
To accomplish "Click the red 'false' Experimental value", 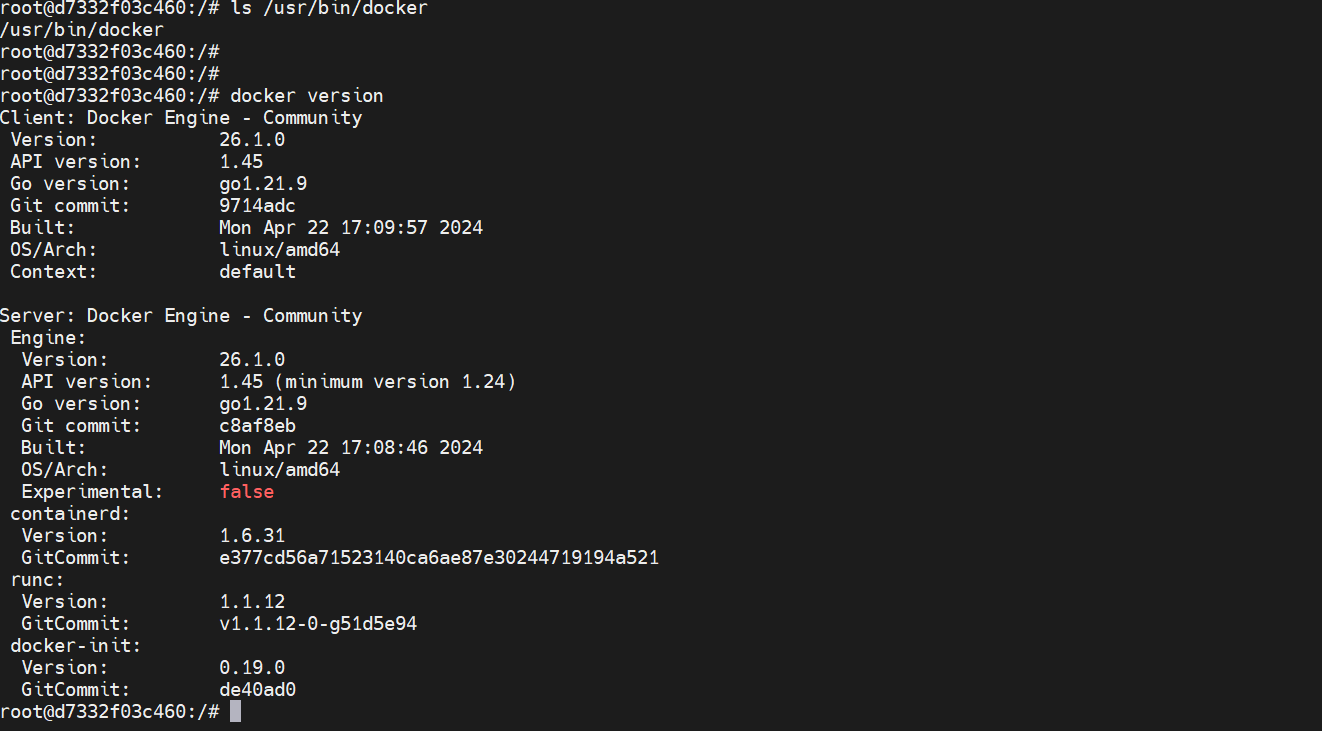I will [247, 492].
